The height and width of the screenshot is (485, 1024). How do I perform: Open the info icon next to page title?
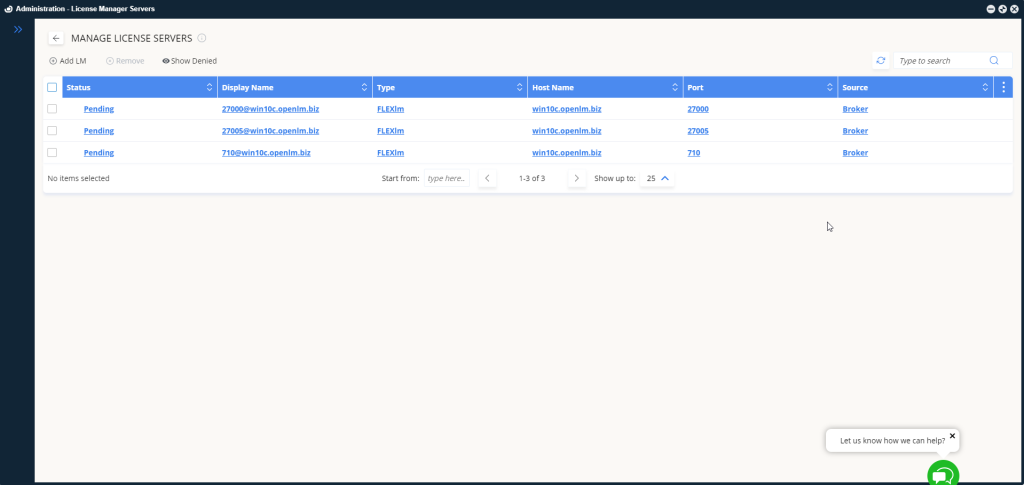pyautogui.click(x=202, y=38)
